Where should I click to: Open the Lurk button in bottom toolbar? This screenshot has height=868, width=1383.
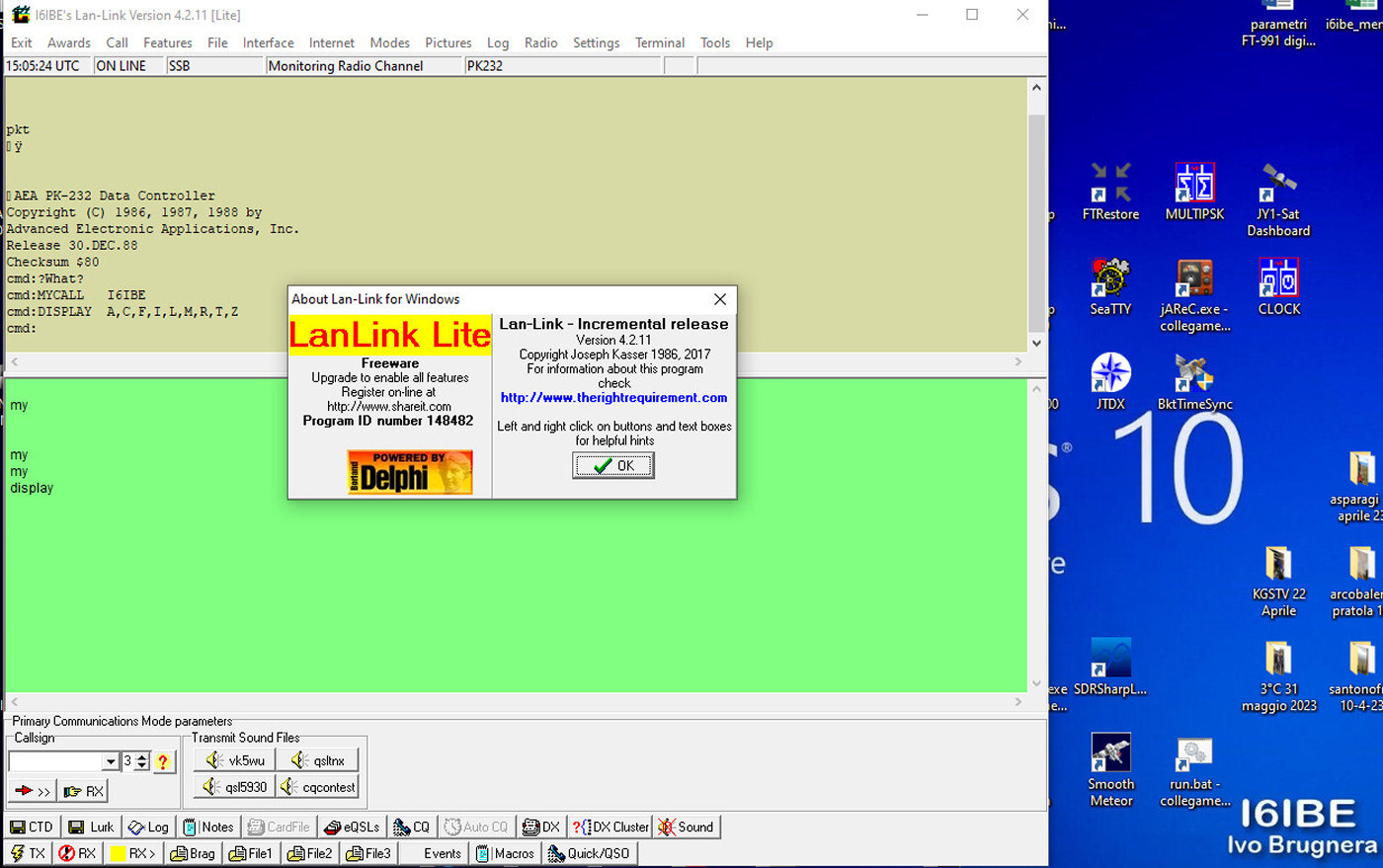(x=91, y=828)
